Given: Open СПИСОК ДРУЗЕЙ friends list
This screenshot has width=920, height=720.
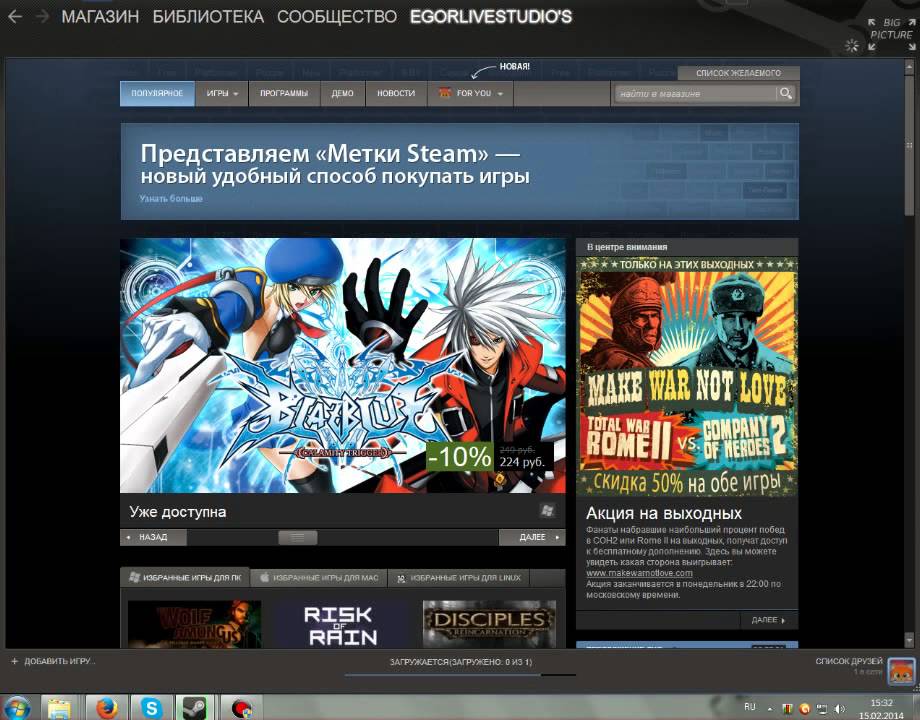Looking at the screenshot, I should coord(848,661).
